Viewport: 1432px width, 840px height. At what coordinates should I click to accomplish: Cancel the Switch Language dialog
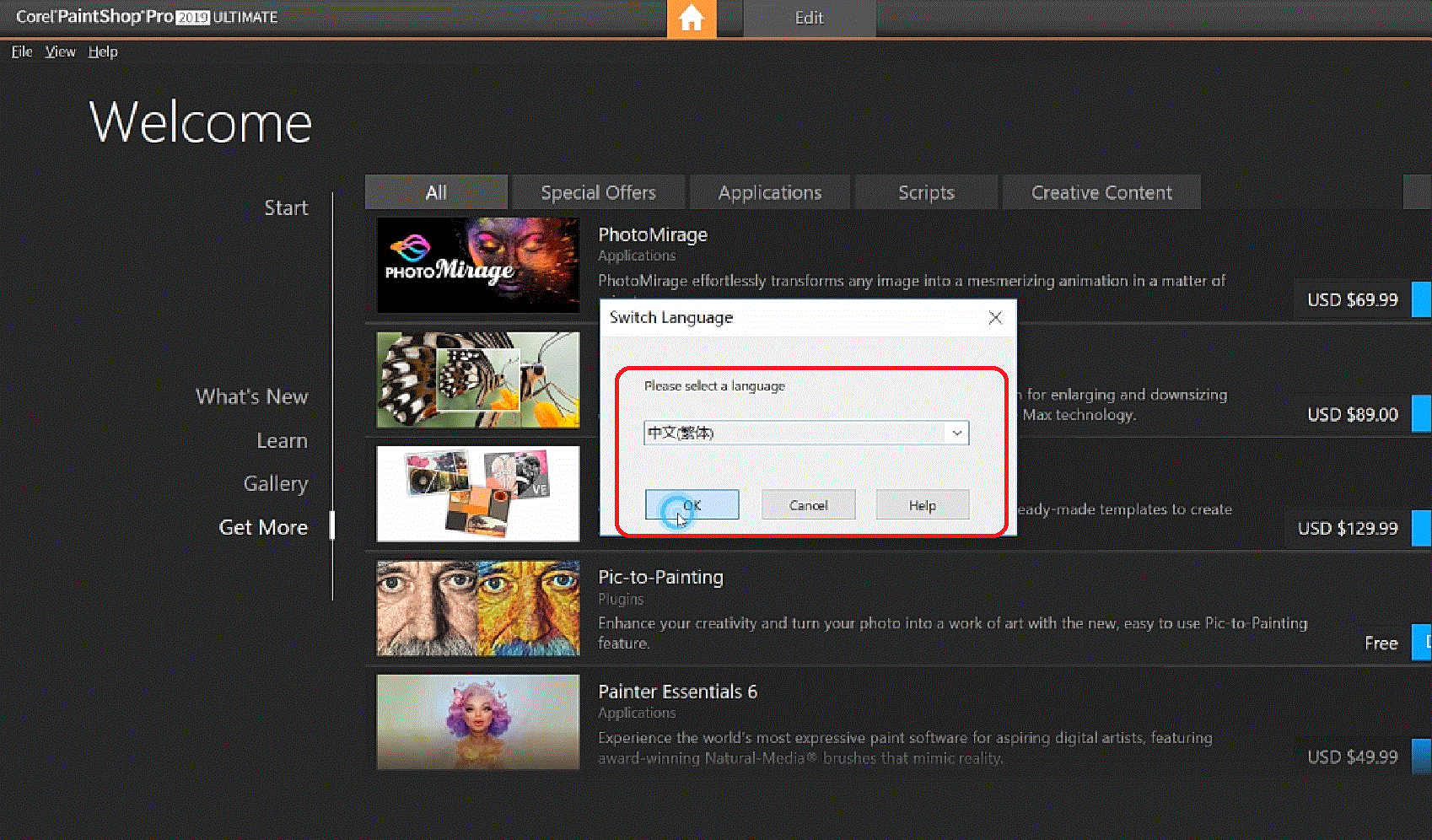[808, 505]
